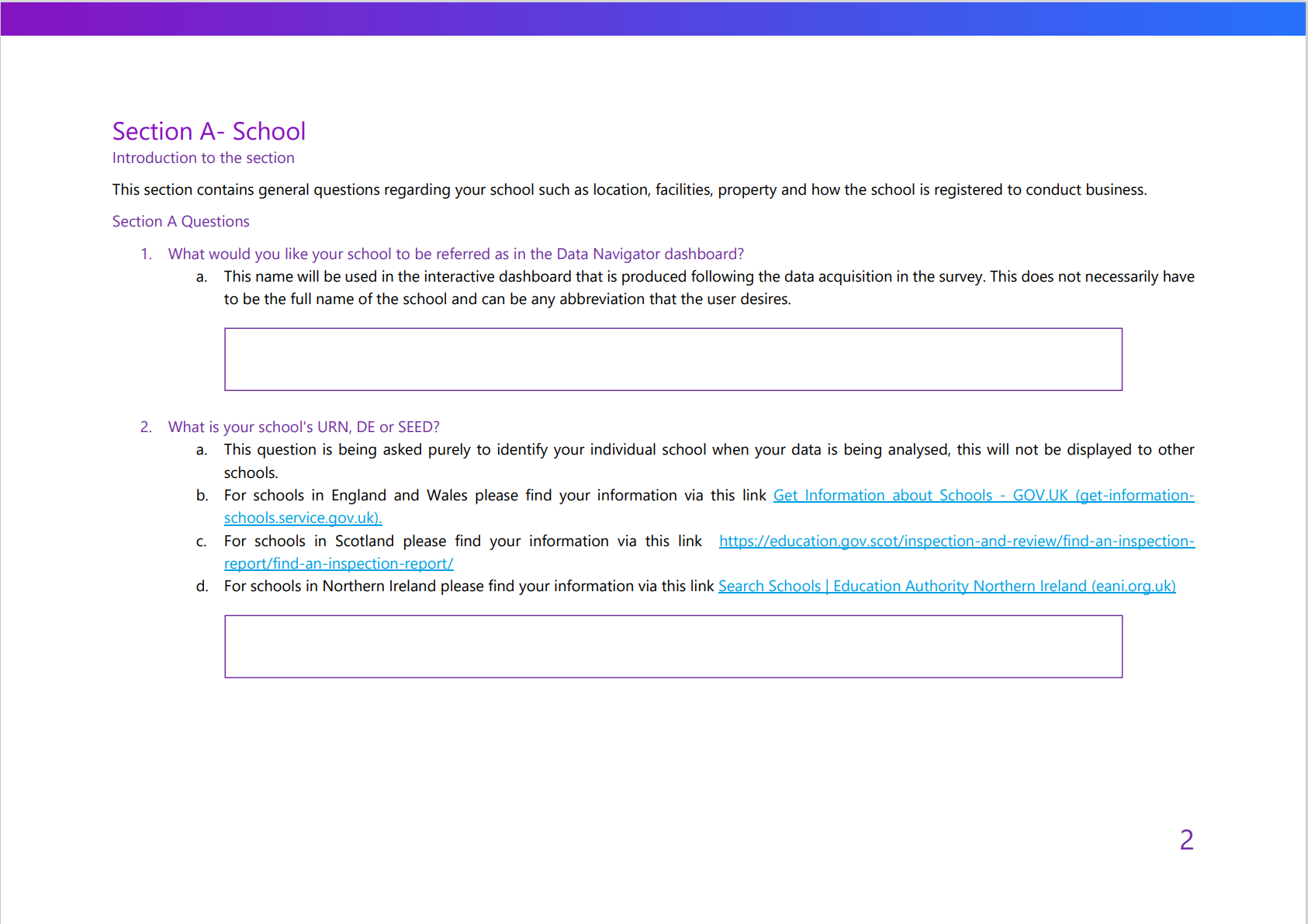
Task: Select the "Section A Questions" label
Action: coord(180,221)
